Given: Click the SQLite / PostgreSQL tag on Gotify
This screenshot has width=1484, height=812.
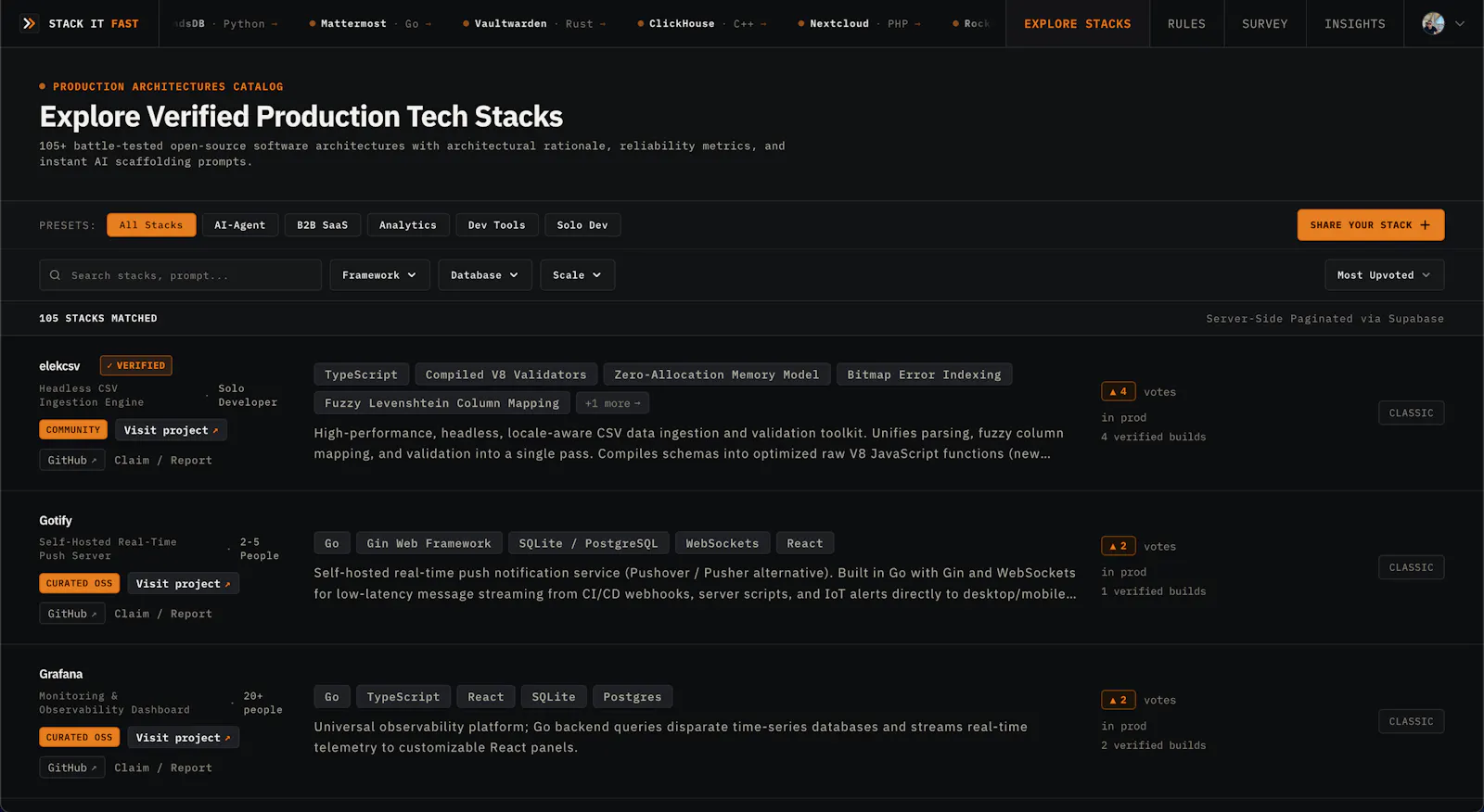Looking at the screenshot, I should [588, 543].
